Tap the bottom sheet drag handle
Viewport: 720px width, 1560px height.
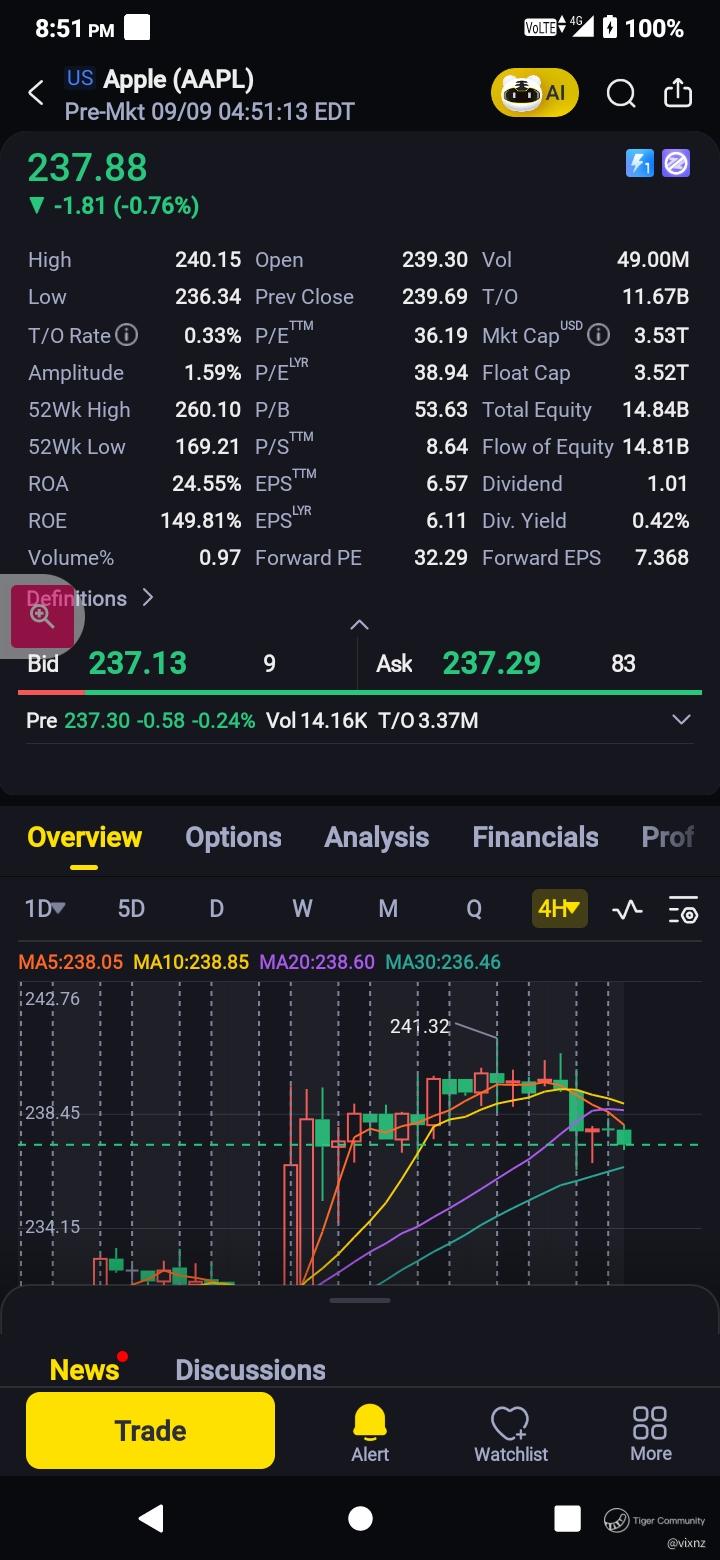tap(360, 1300)
